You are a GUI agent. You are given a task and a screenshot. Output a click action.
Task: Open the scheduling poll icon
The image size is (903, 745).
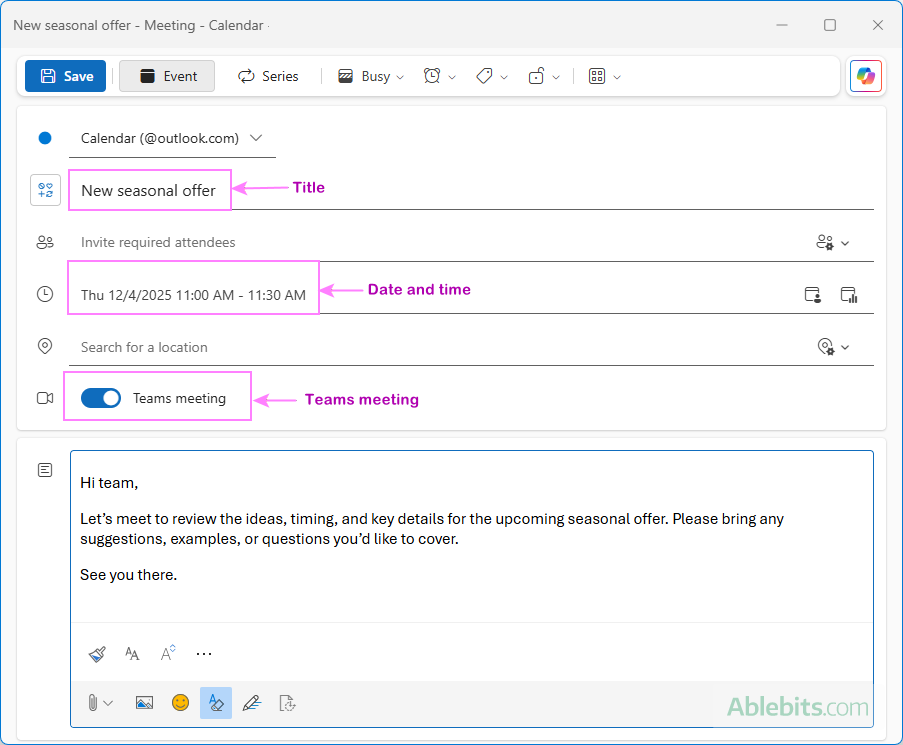[x=849, y=294]
